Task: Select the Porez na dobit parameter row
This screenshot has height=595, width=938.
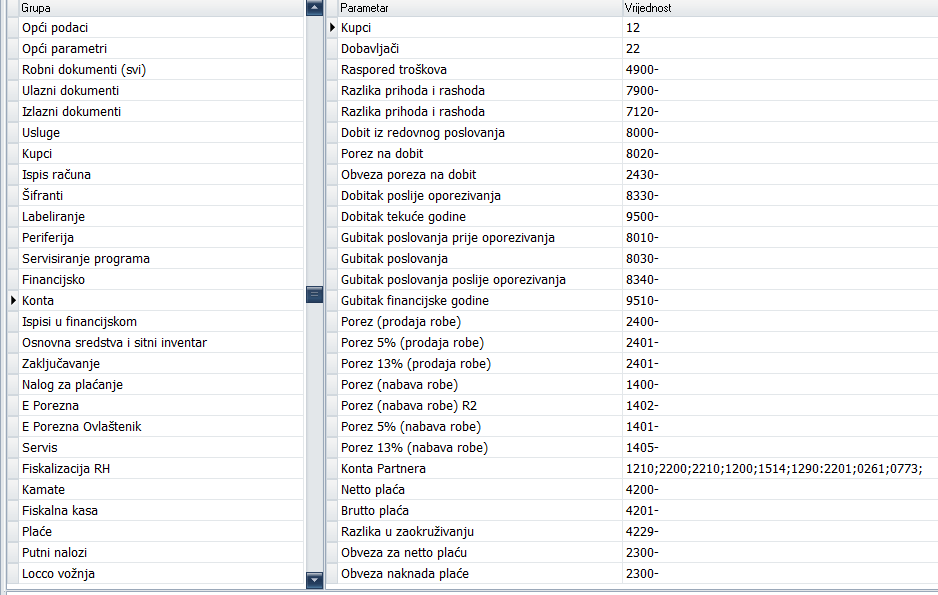Action: coord(382,153)
